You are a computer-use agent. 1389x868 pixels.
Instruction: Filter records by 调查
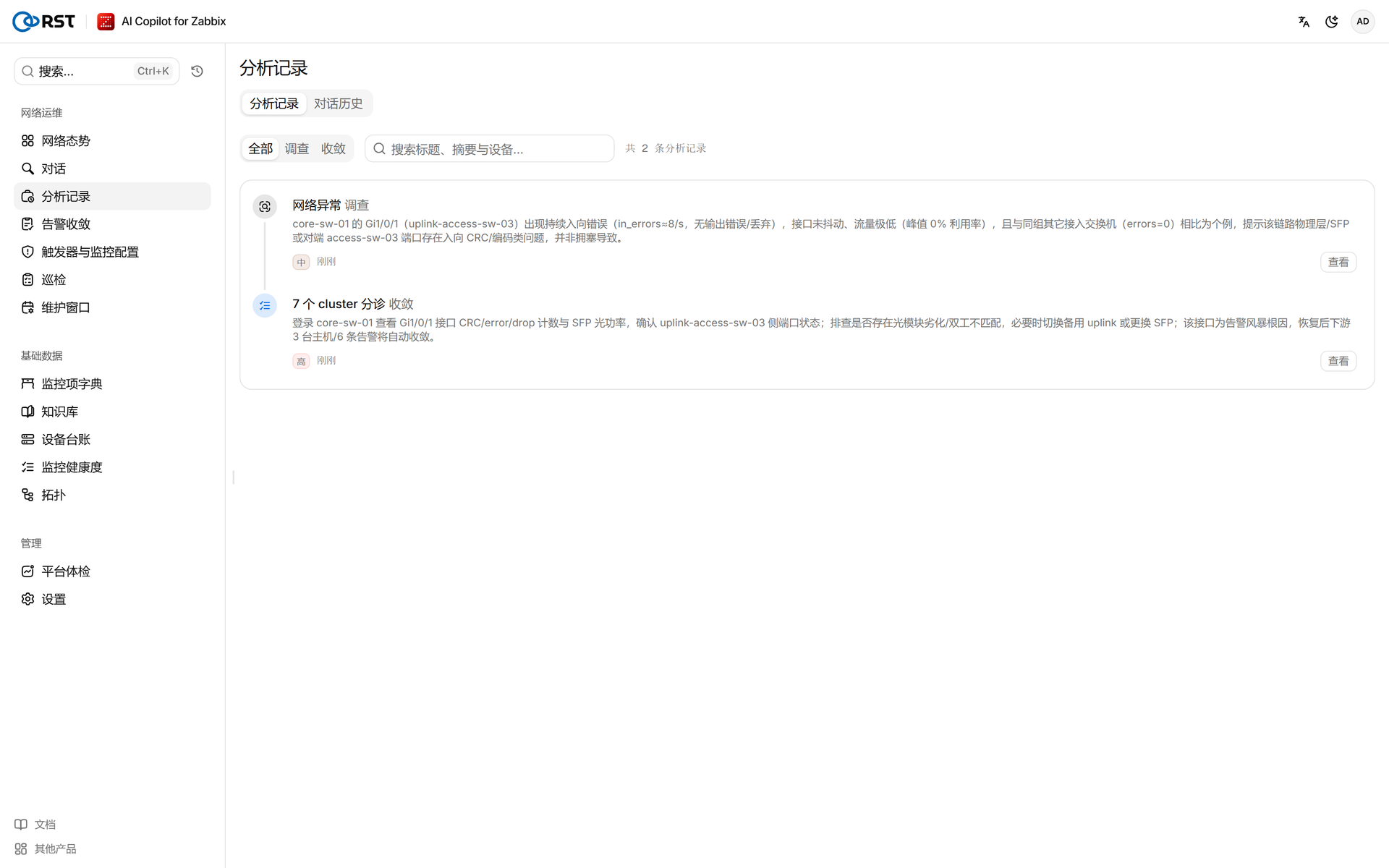pos(297,148)
